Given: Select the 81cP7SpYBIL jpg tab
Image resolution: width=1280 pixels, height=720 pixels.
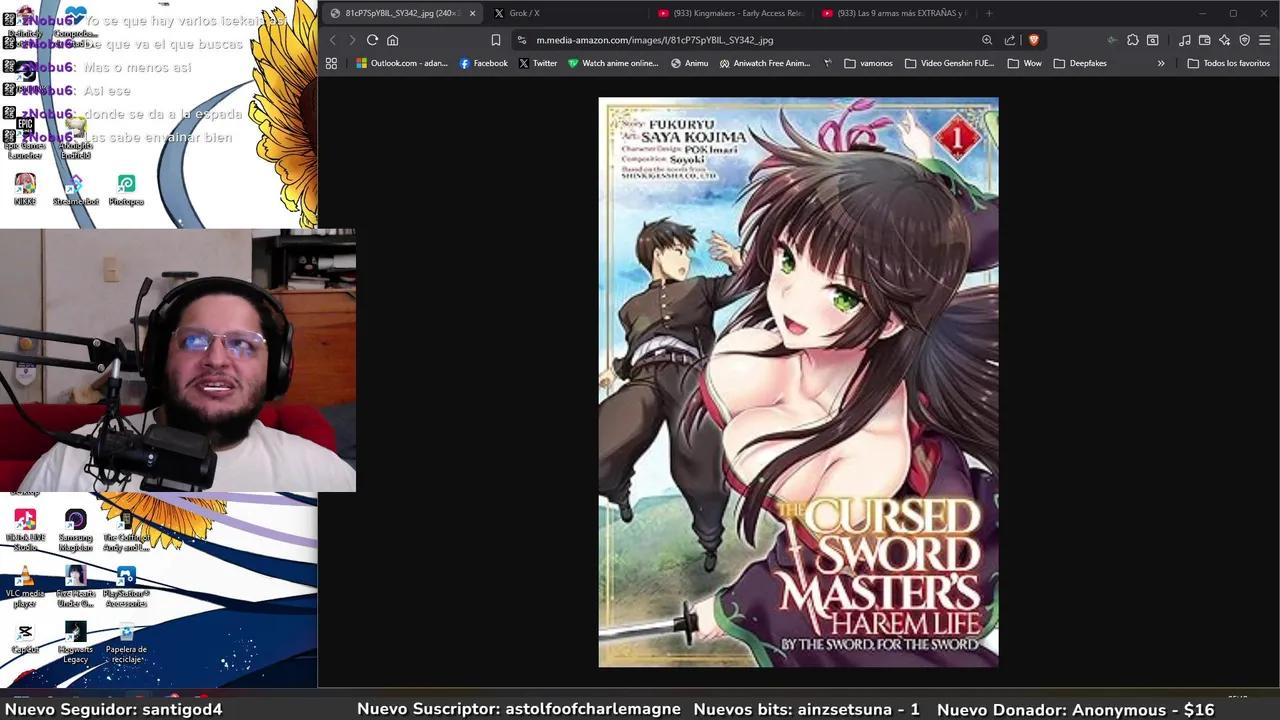Looking at the screenshot, I should coord(400,13).
